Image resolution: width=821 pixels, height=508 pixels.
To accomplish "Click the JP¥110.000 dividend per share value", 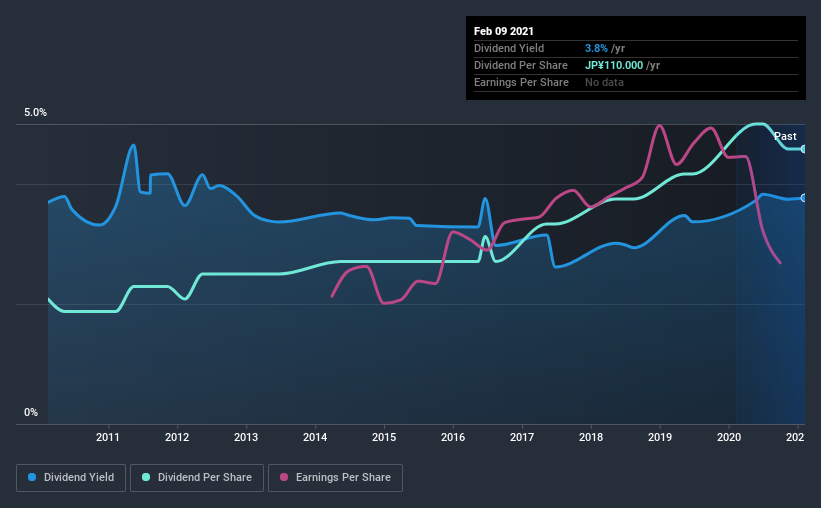I will [614, 65].
